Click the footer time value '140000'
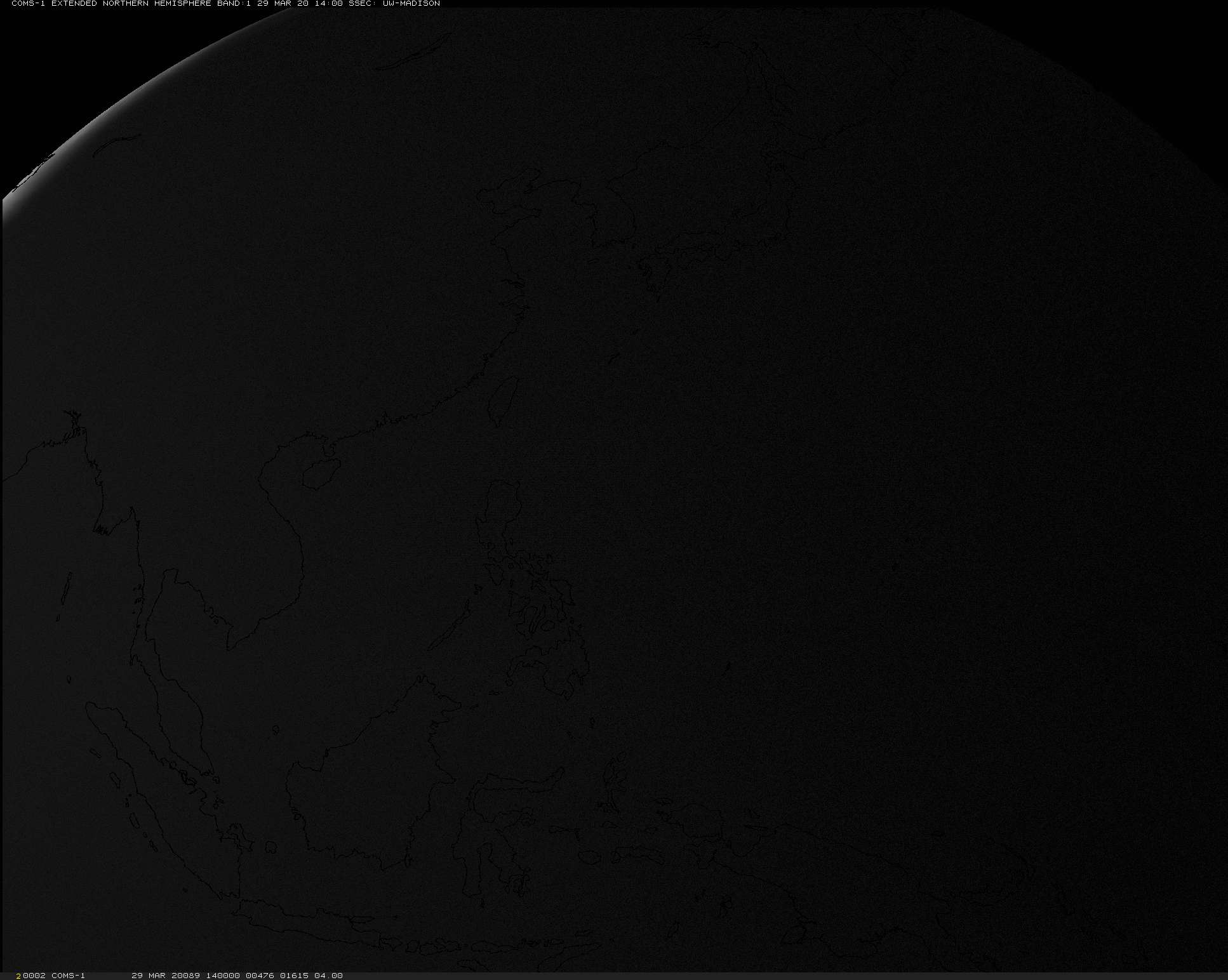The image size is (1228, 980). pyautogui.click(x=222, y=976)
